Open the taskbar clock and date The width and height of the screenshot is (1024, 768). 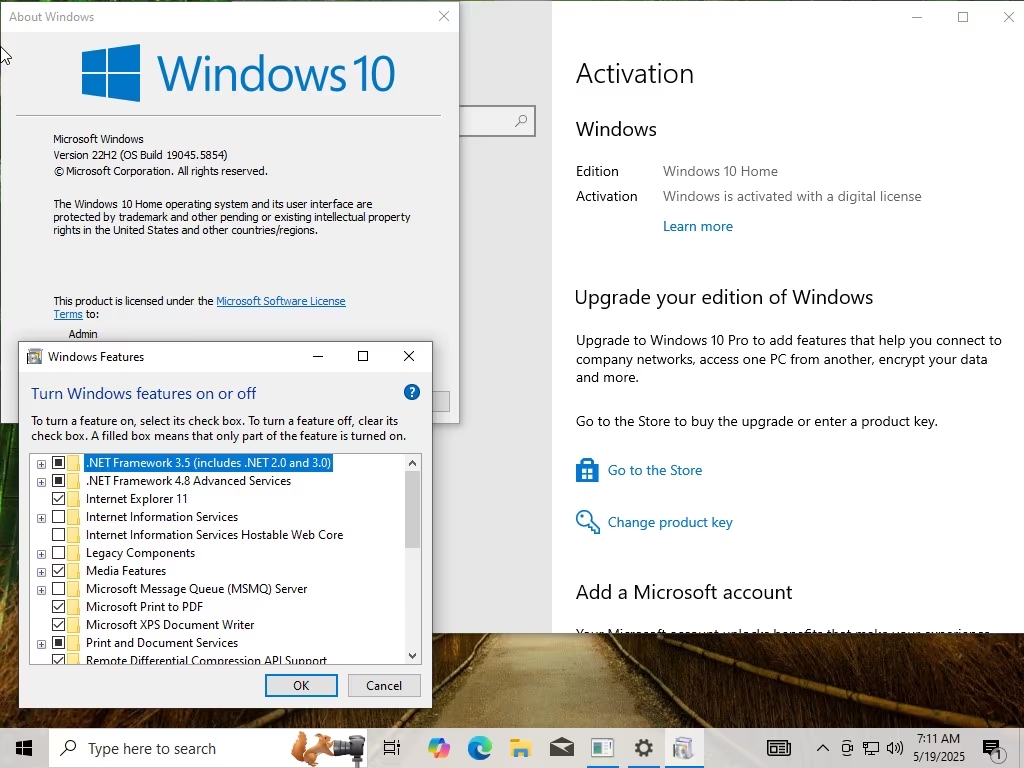[x=938, y=748]
